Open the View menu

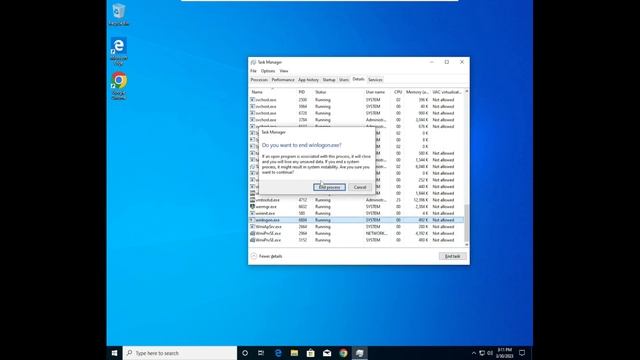[284, 71]
